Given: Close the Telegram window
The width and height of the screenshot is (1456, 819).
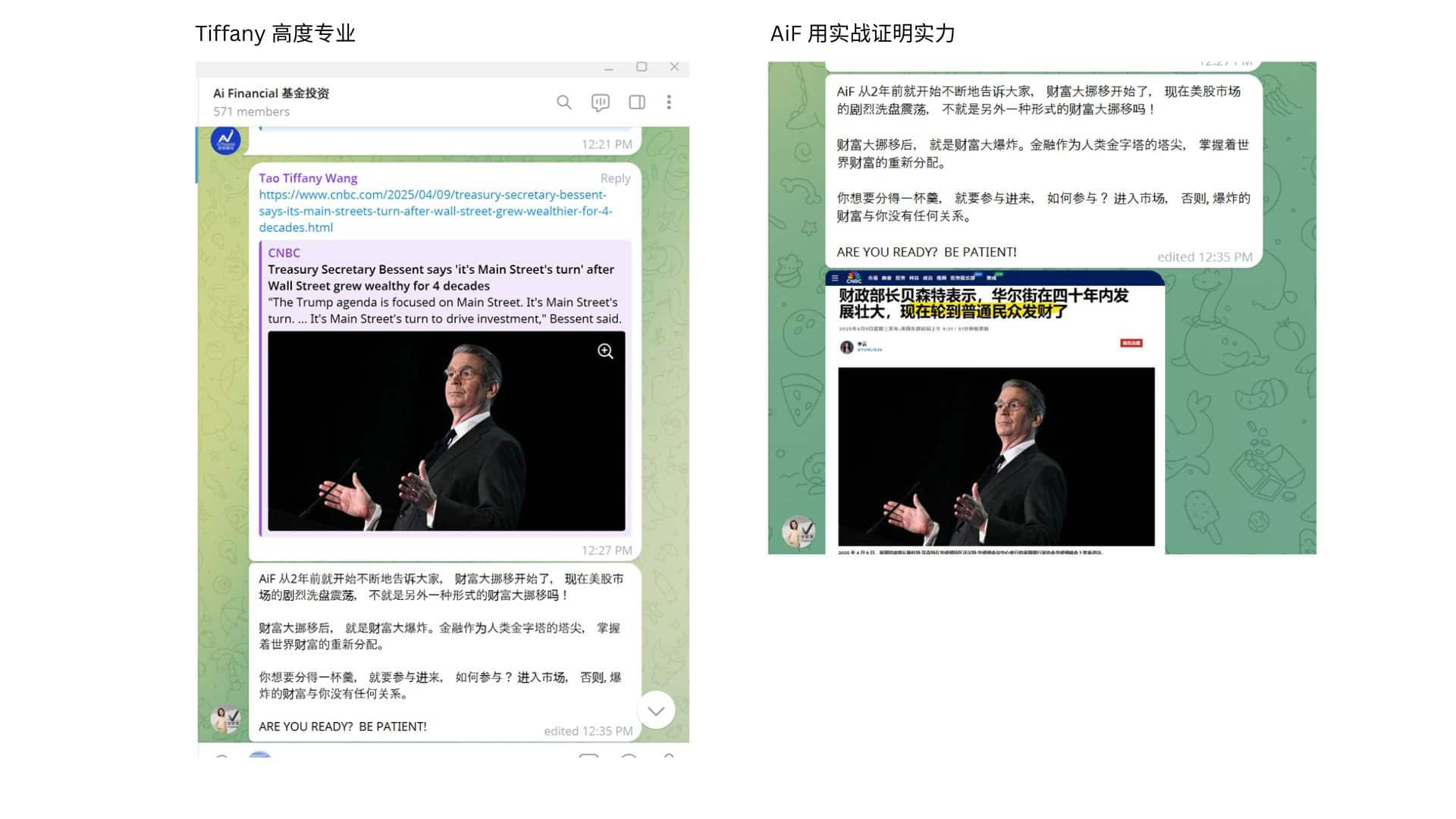Looking at the screenshot, I should click(x=674, y=67).
